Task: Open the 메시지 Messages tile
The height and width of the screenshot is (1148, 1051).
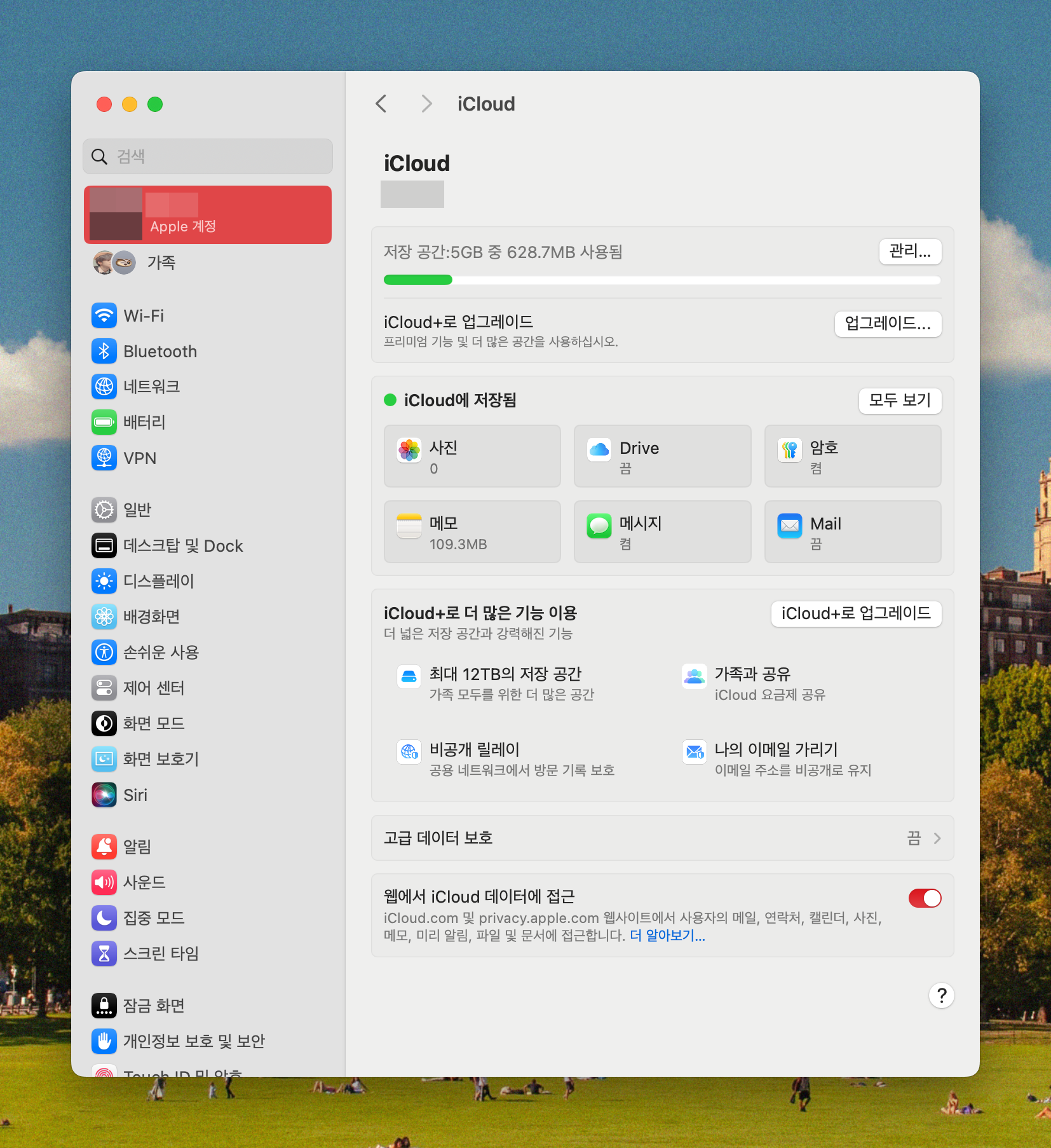Action: click(x=662, y=532)
